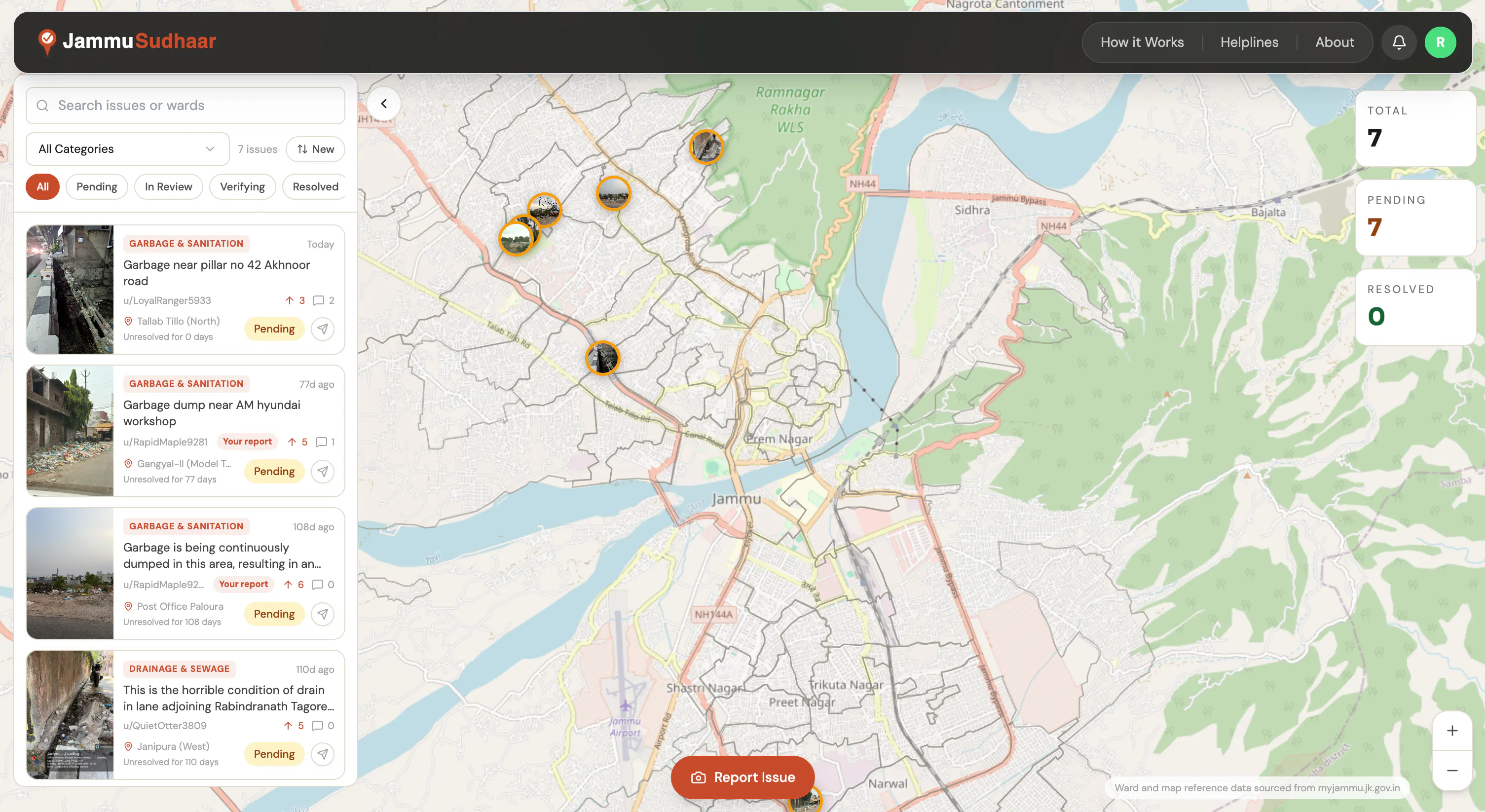Collapse the issues sidebar panel

tap(384, 104)
